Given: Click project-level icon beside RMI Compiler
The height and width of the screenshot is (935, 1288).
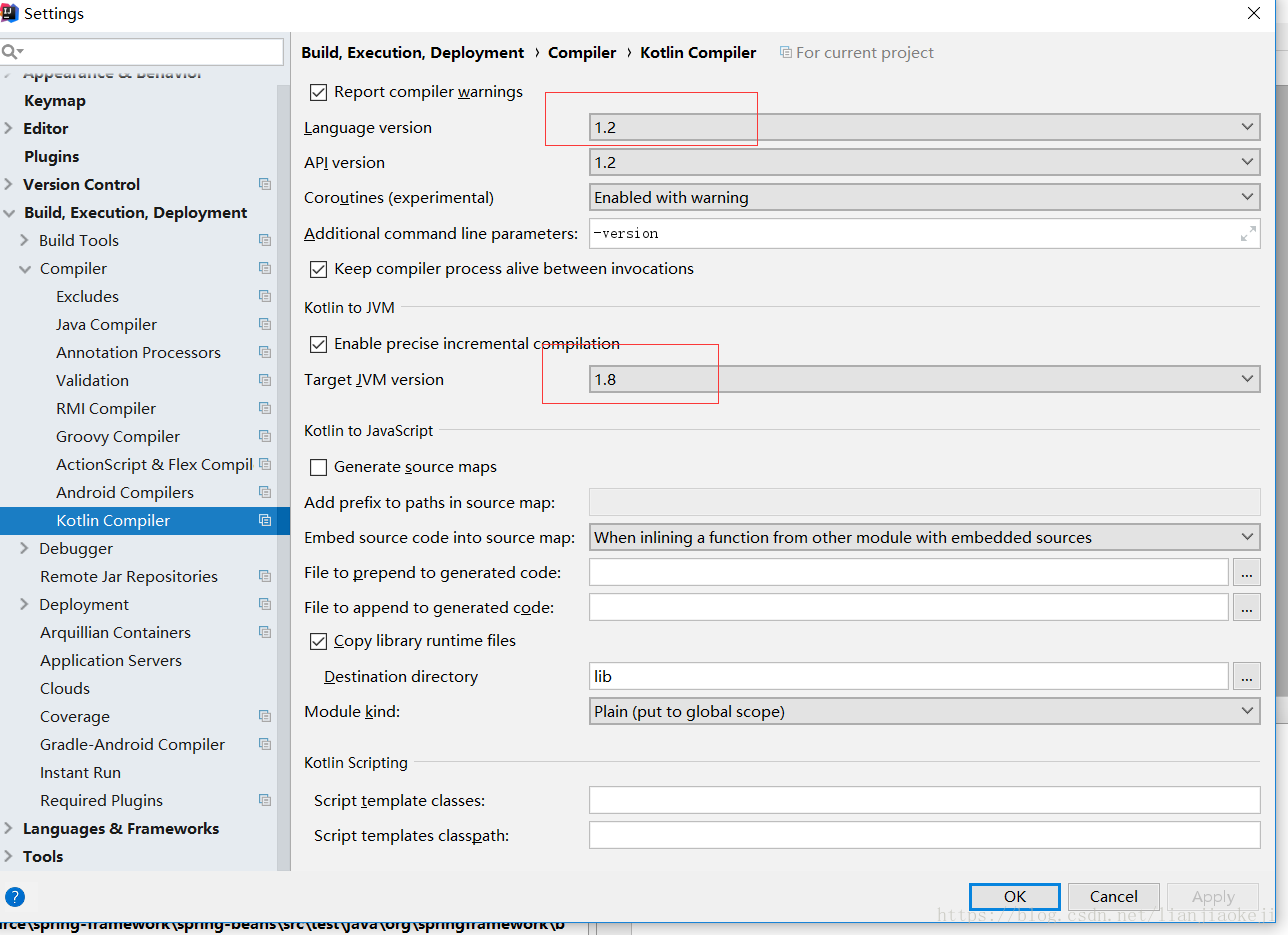Looking at the screenshot, I should tap(265, 408).
